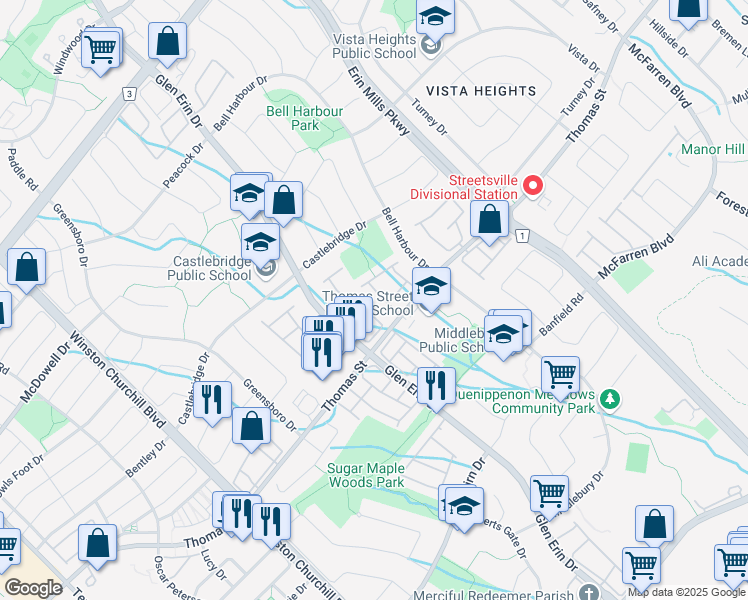Click the Merciful Redeemer Parish church marker
This screenshot has height=600, width=748.
coord(591,594)
